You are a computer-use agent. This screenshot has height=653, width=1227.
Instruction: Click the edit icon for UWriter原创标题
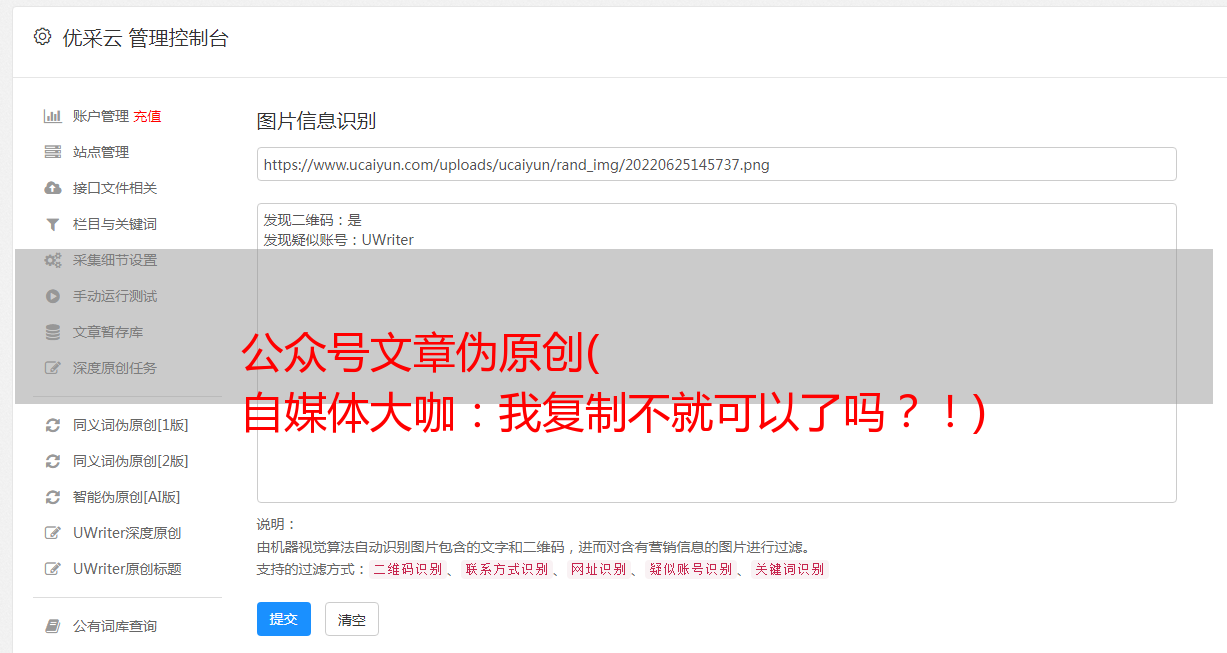[x=53, y=569]
